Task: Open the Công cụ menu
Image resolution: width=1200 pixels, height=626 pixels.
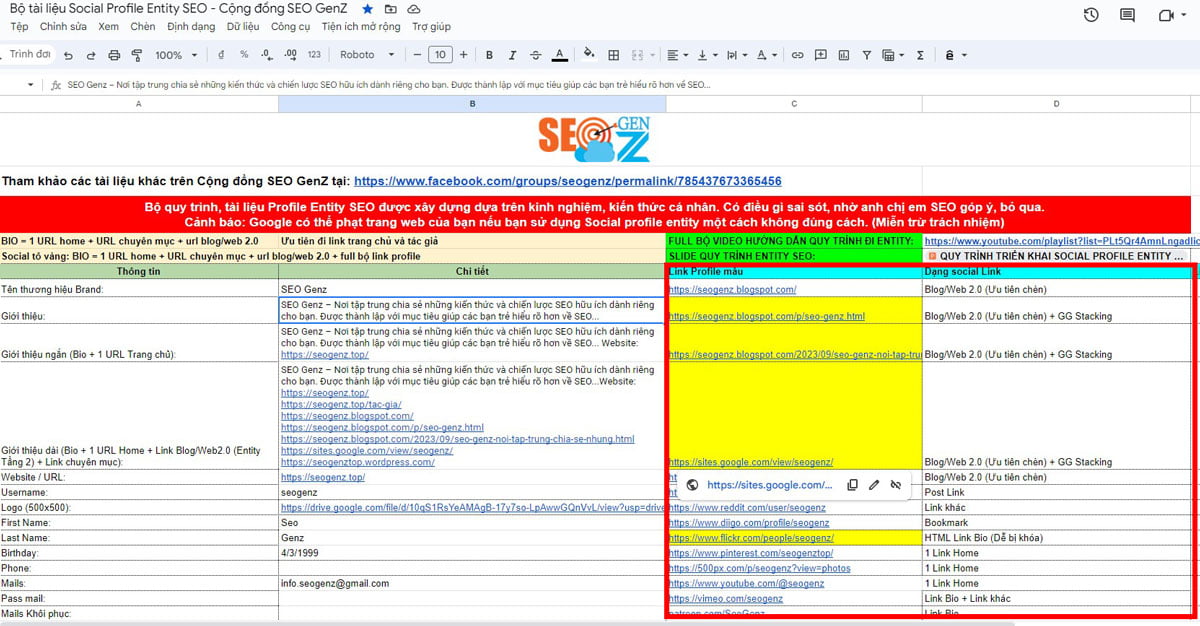Action: pyautogui.click(x=291, y=27)
